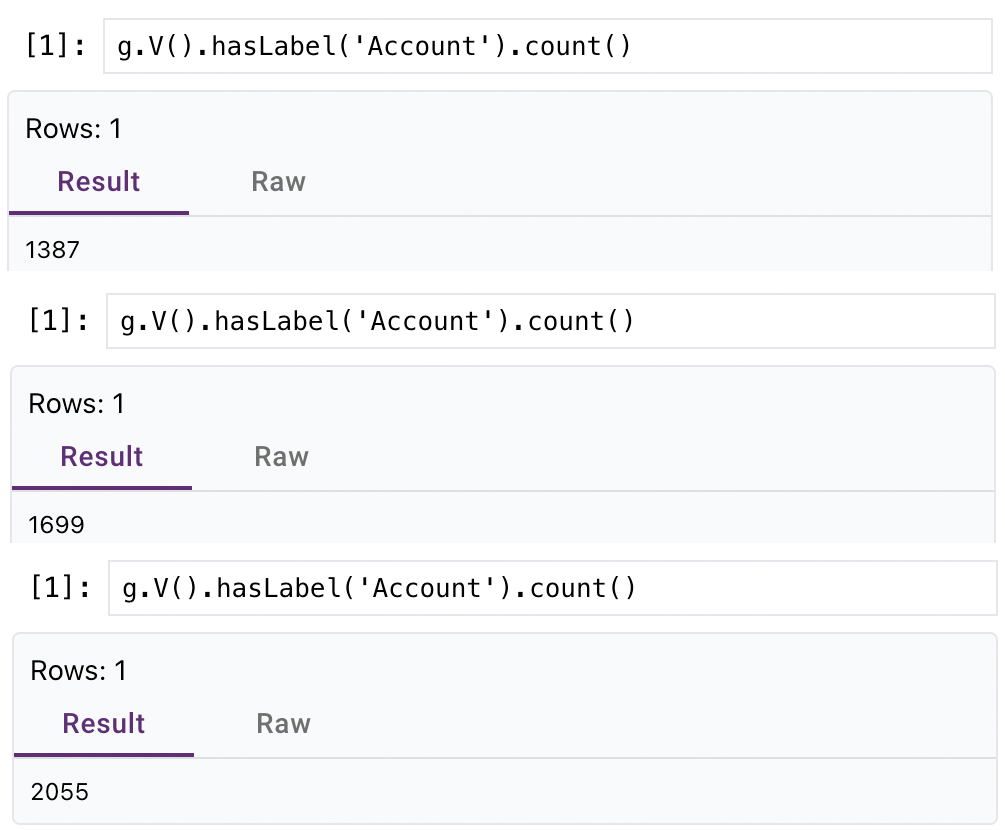Select the Result tab above 1387

tap(99, 182)
